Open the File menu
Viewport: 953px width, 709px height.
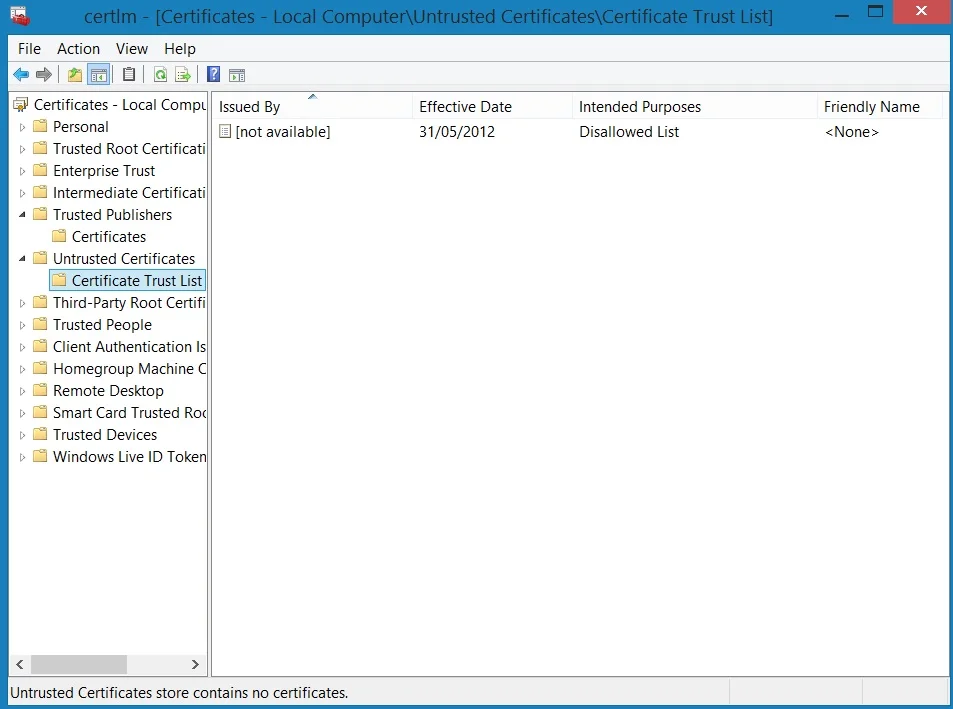[x=29, y=49]
